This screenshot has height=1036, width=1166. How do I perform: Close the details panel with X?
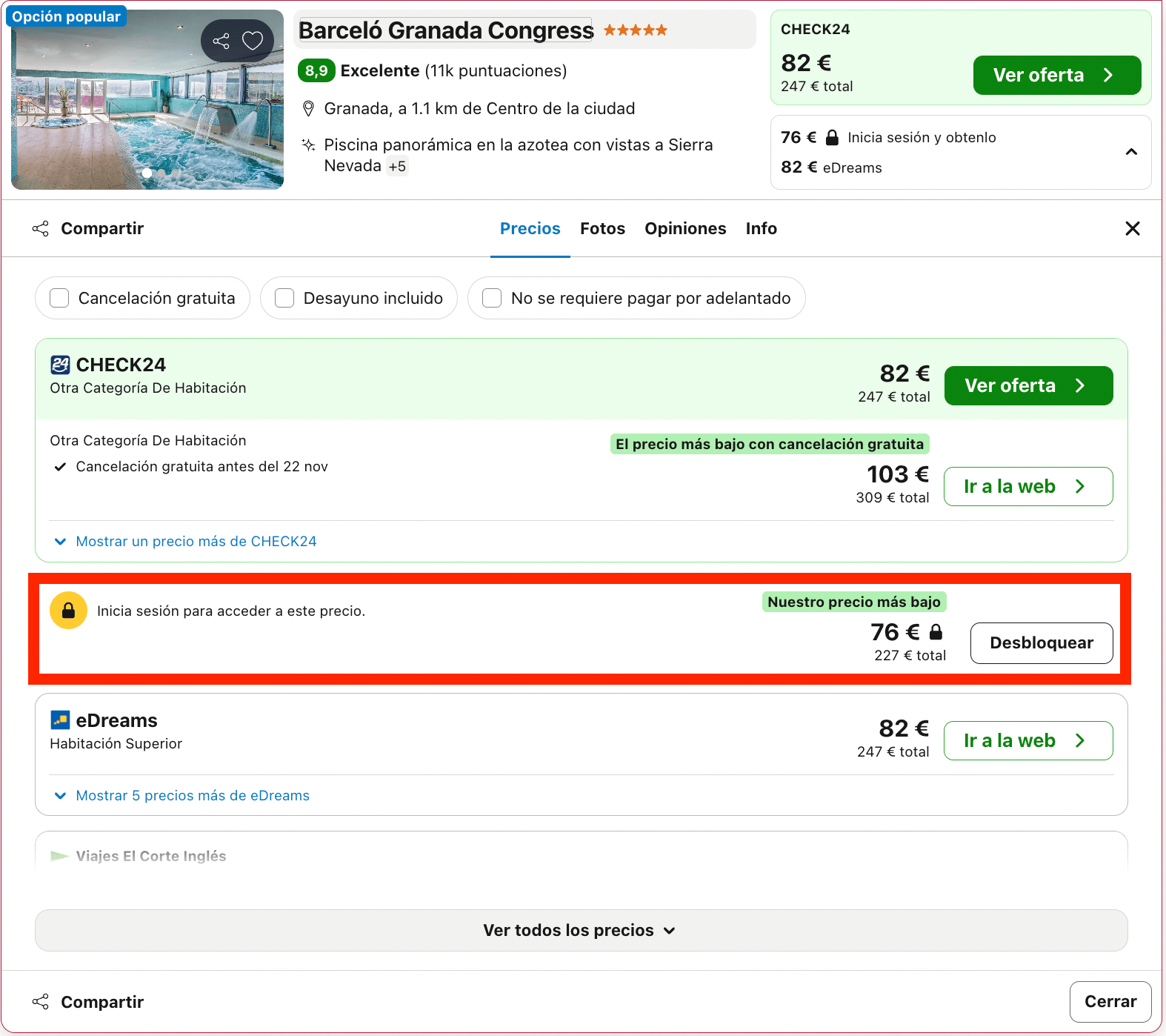pos(1132,228)
